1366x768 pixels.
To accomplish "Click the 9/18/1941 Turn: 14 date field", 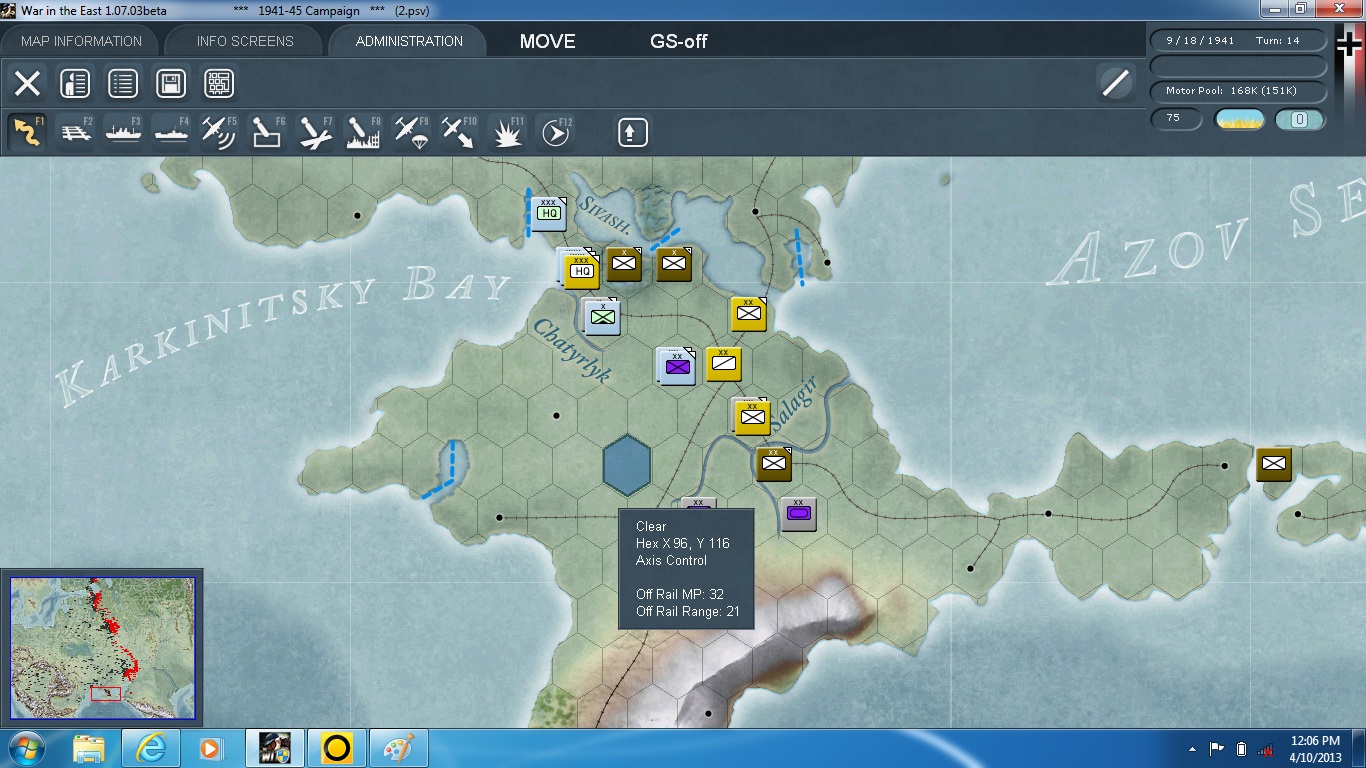I will 1239,41.
